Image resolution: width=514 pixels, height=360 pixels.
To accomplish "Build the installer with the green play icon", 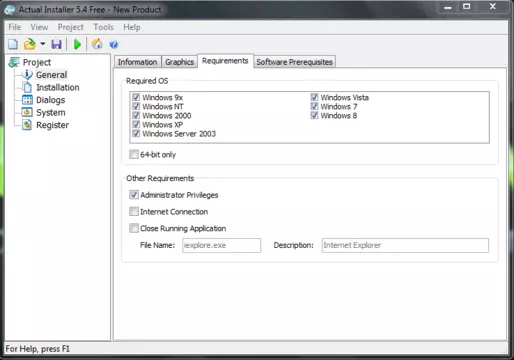I will pos(77,44).
